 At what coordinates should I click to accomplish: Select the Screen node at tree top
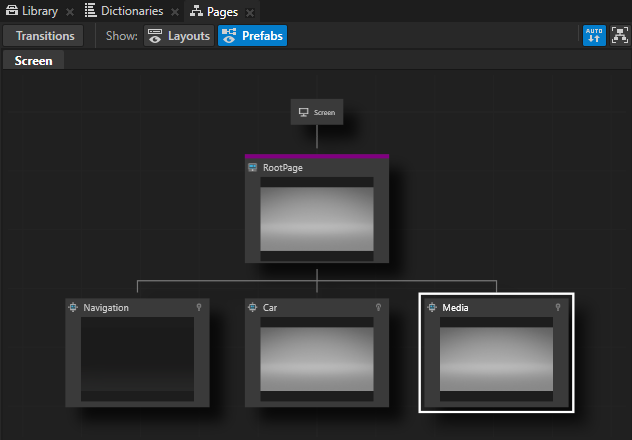pos(317,113)
